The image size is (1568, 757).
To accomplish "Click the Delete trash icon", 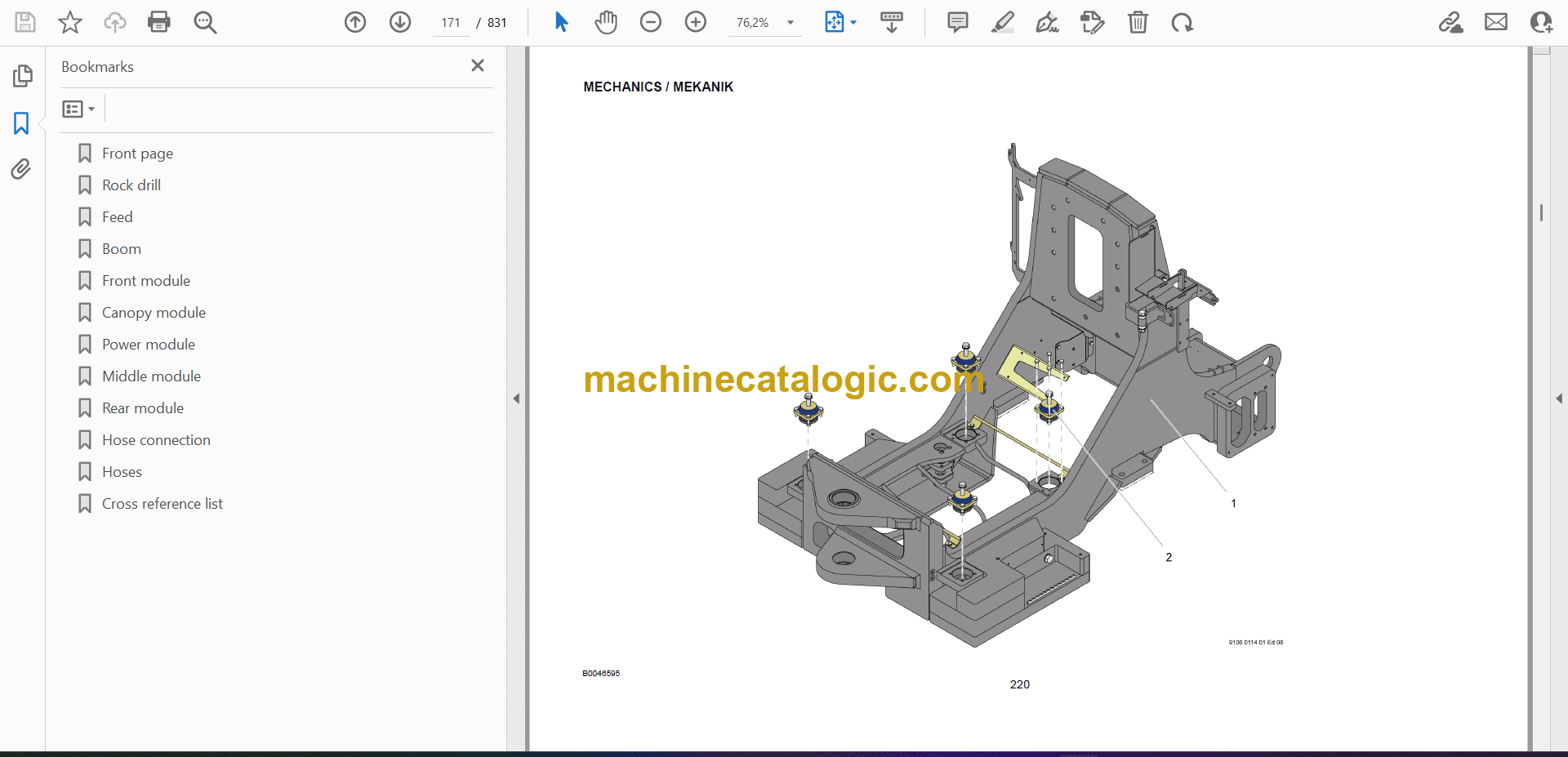I will 1138,22.
